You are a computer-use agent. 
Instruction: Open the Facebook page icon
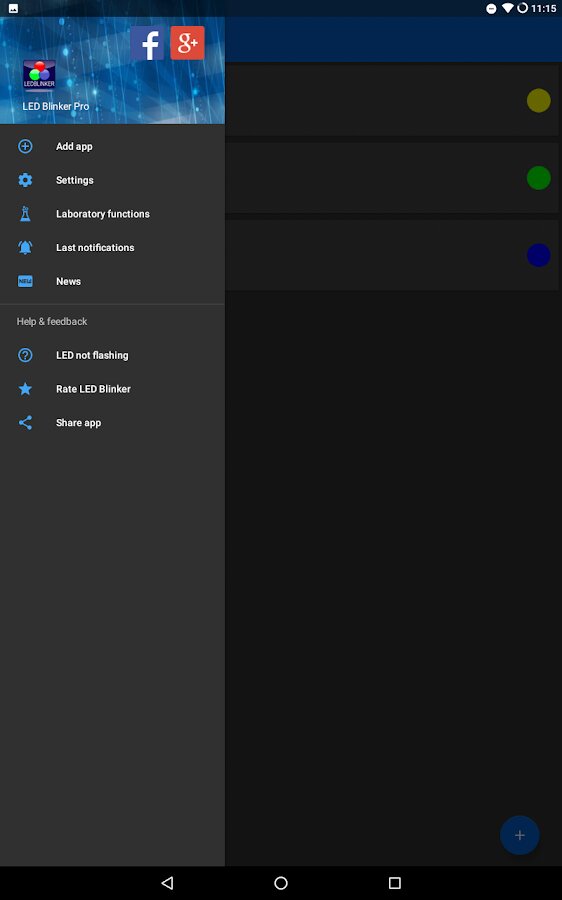click(x=147, y=43)
